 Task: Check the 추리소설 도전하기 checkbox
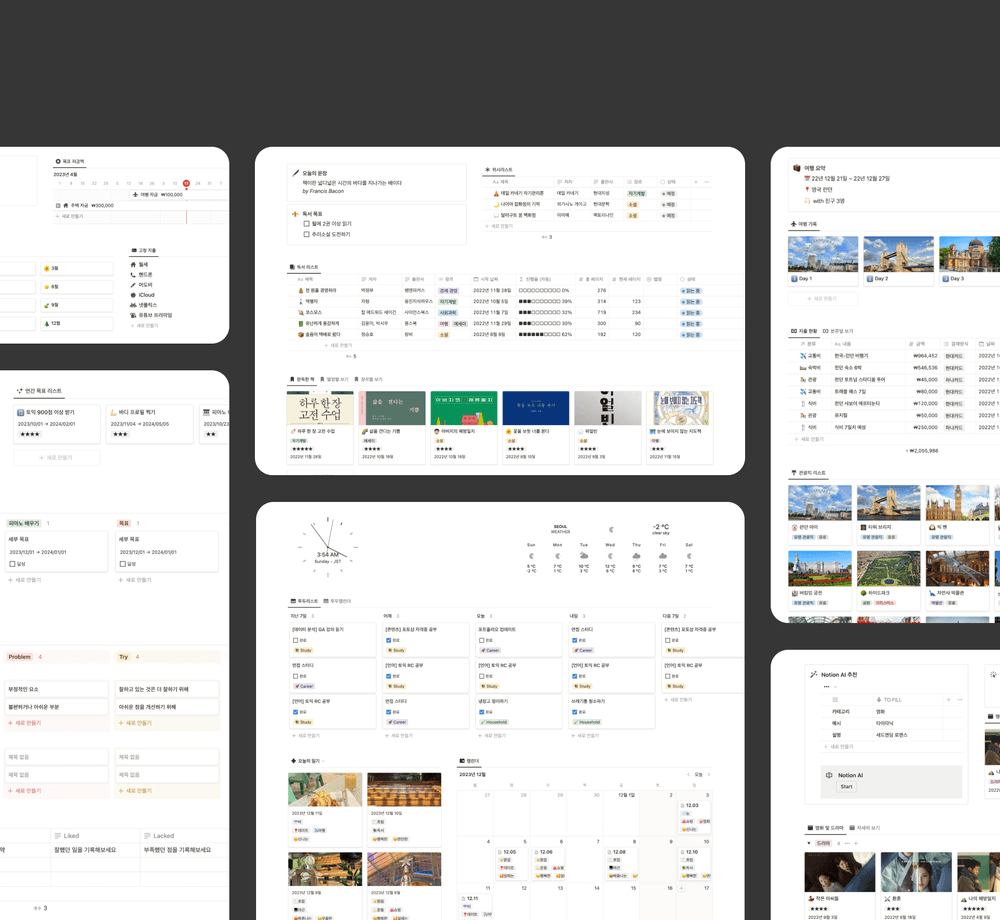point(306,235)
